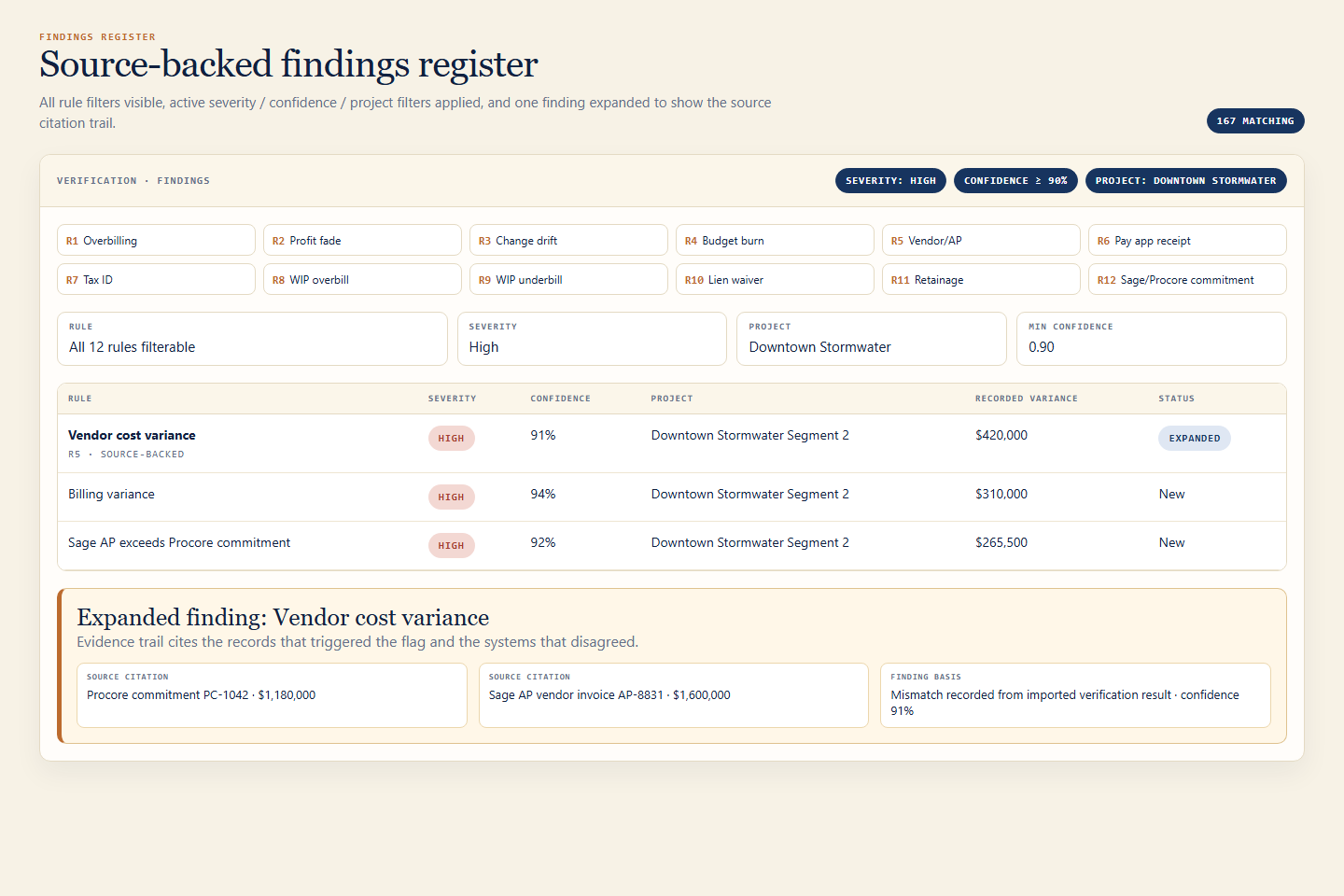Click the New status in Sage AP exceeds row
Viewport: 1344px width, 896px height.
coord(1171,542)
